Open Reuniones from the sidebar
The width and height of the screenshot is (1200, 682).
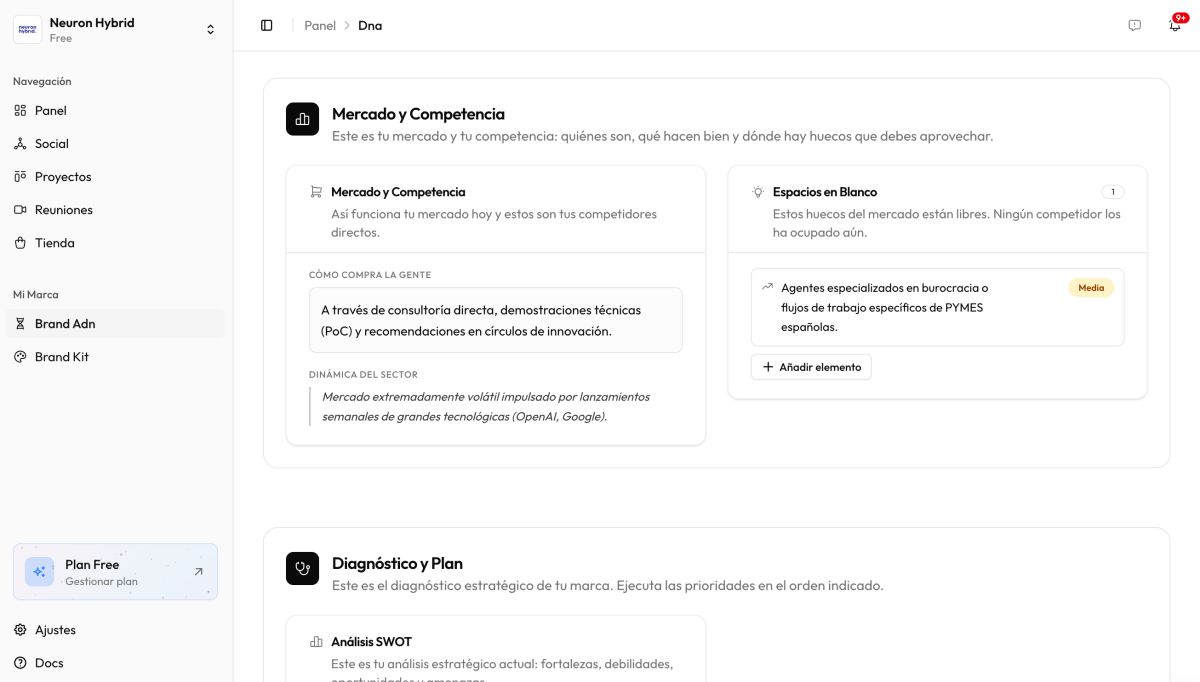pos(63,209)
